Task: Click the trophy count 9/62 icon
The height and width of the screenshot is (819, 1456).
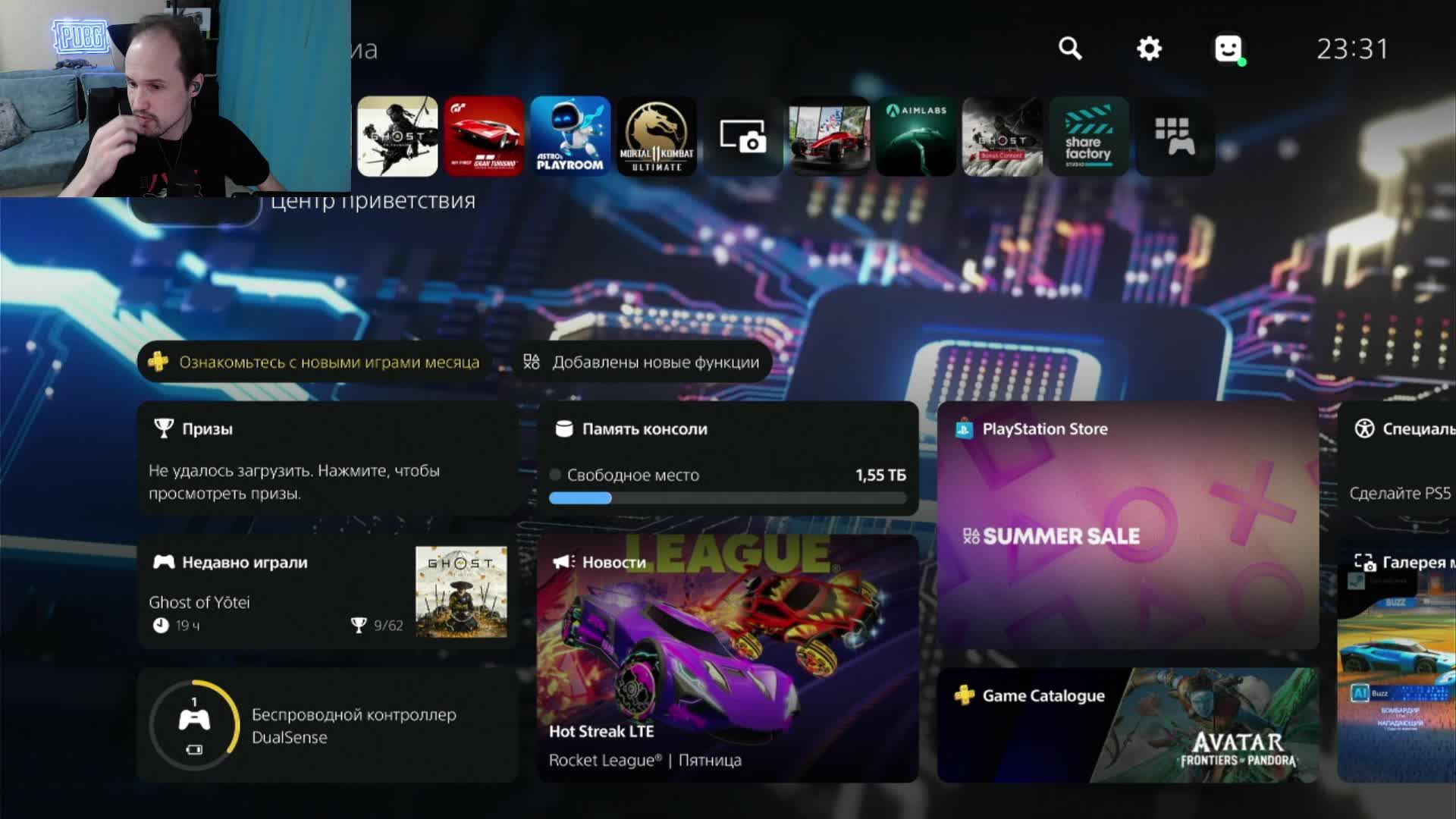Action: (x=359, y=625)
